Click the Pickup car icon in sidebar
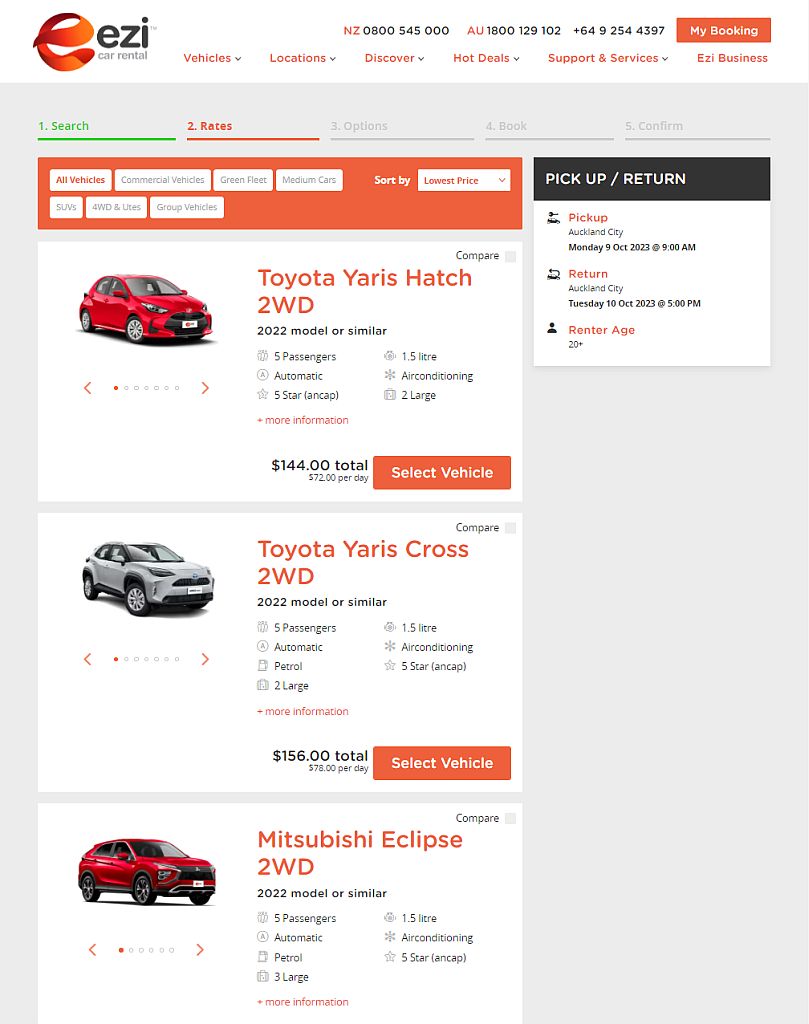 553,216
